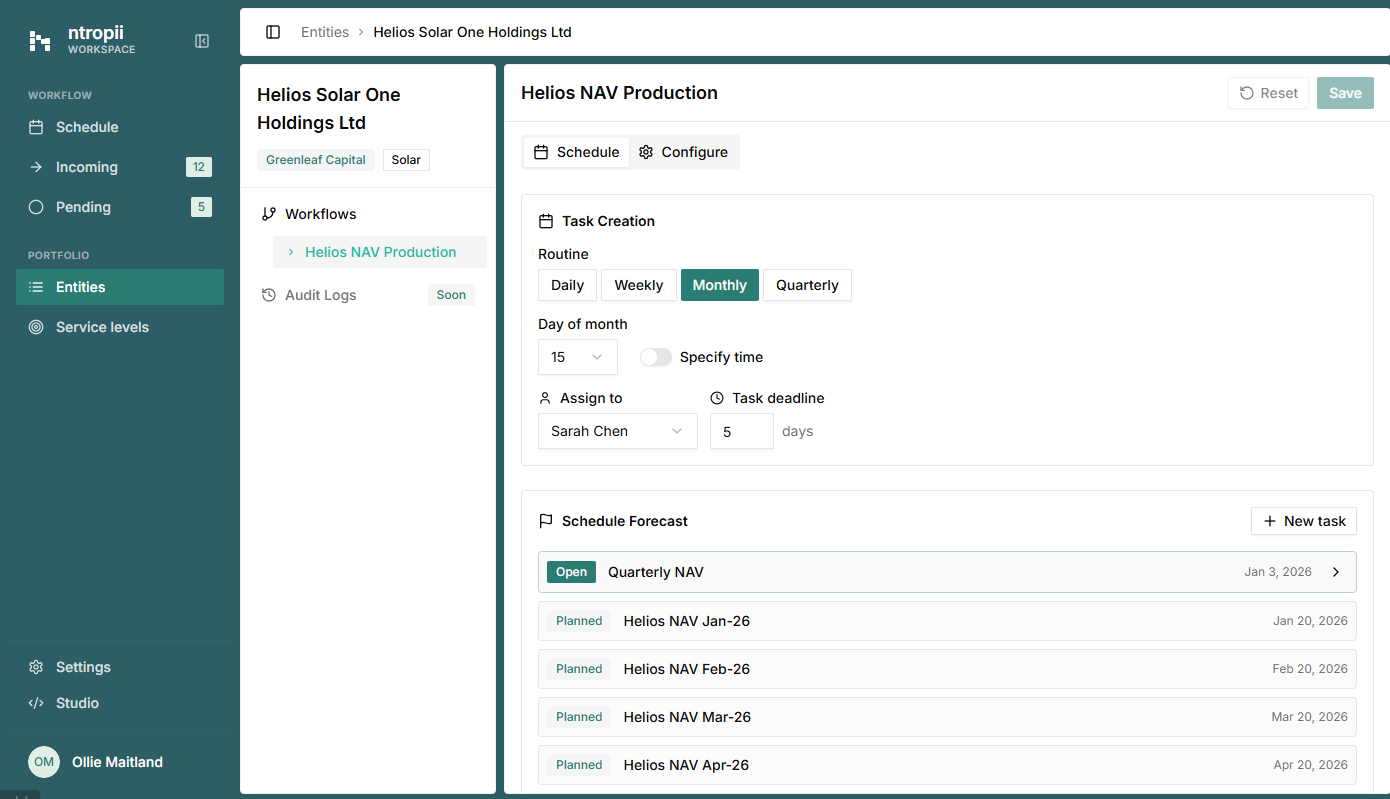Image resolution: width=1390 pixels, height=799 pixels.
Task: Open the Day of month dropdown
Action: [577, 357]
